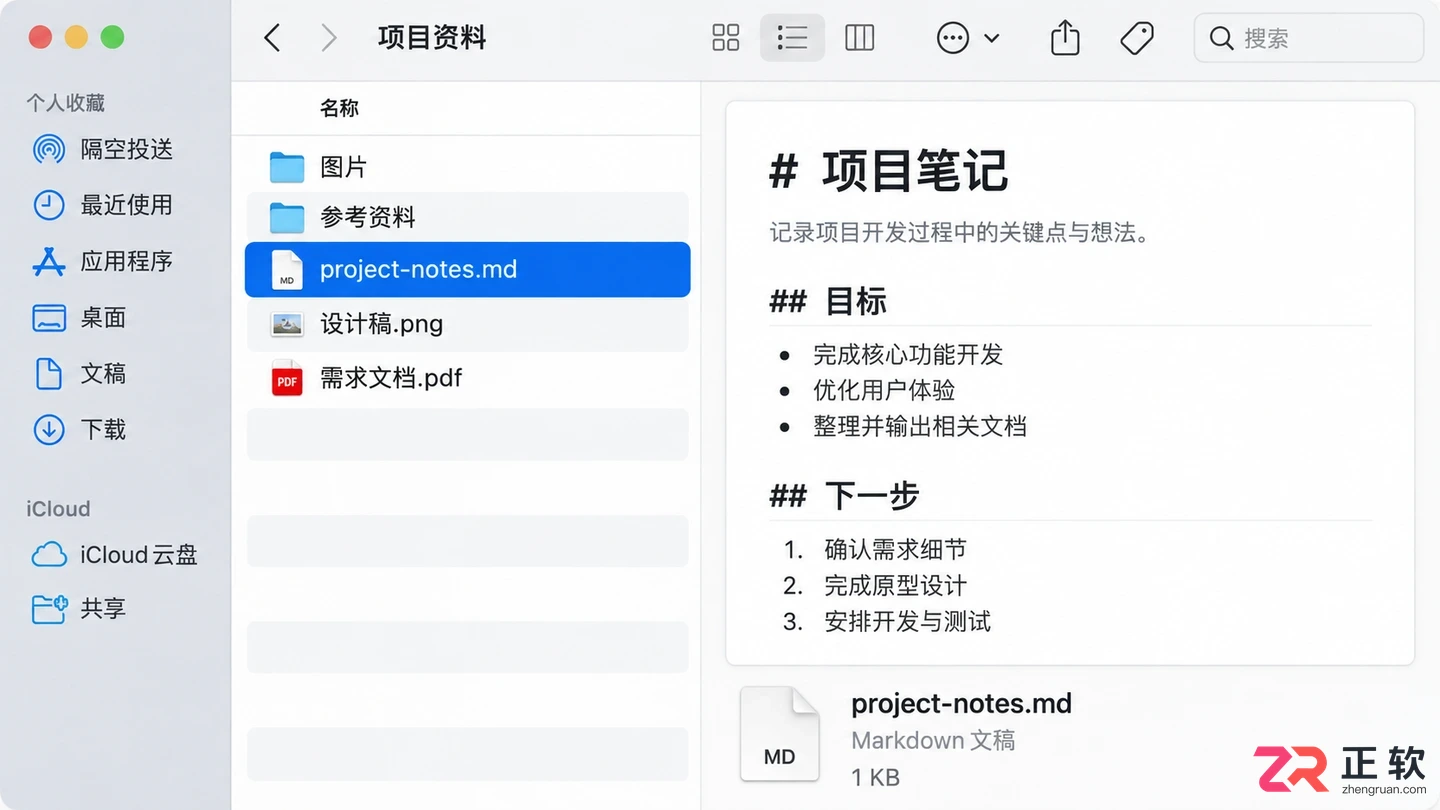Click the MD file icon in preview info
The height and width of the screenshot is (810, 1440).
[x=780, y=735]
